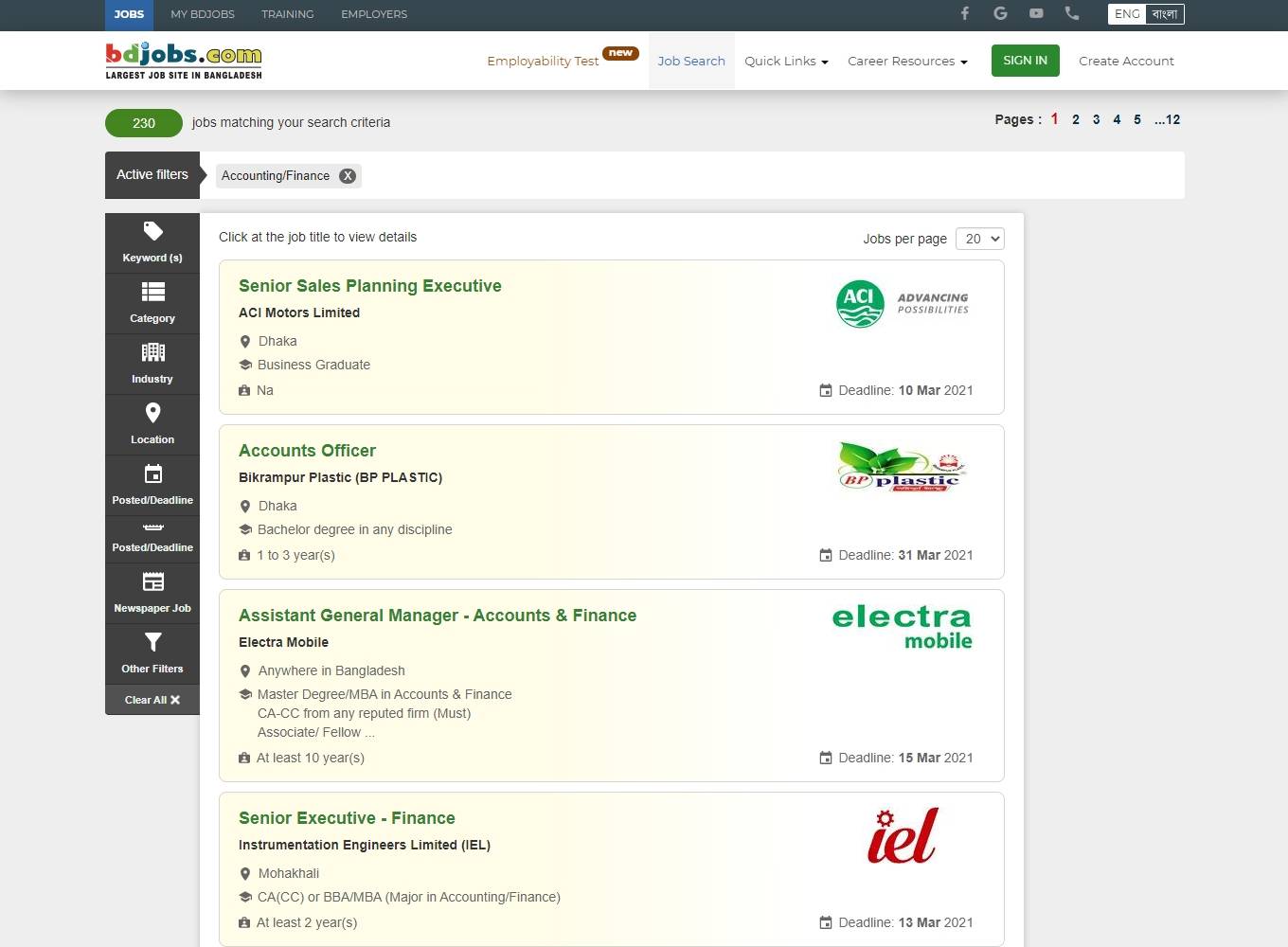Open the Jobs per page dropdown

pyautogui.click(x=980, y=239)
